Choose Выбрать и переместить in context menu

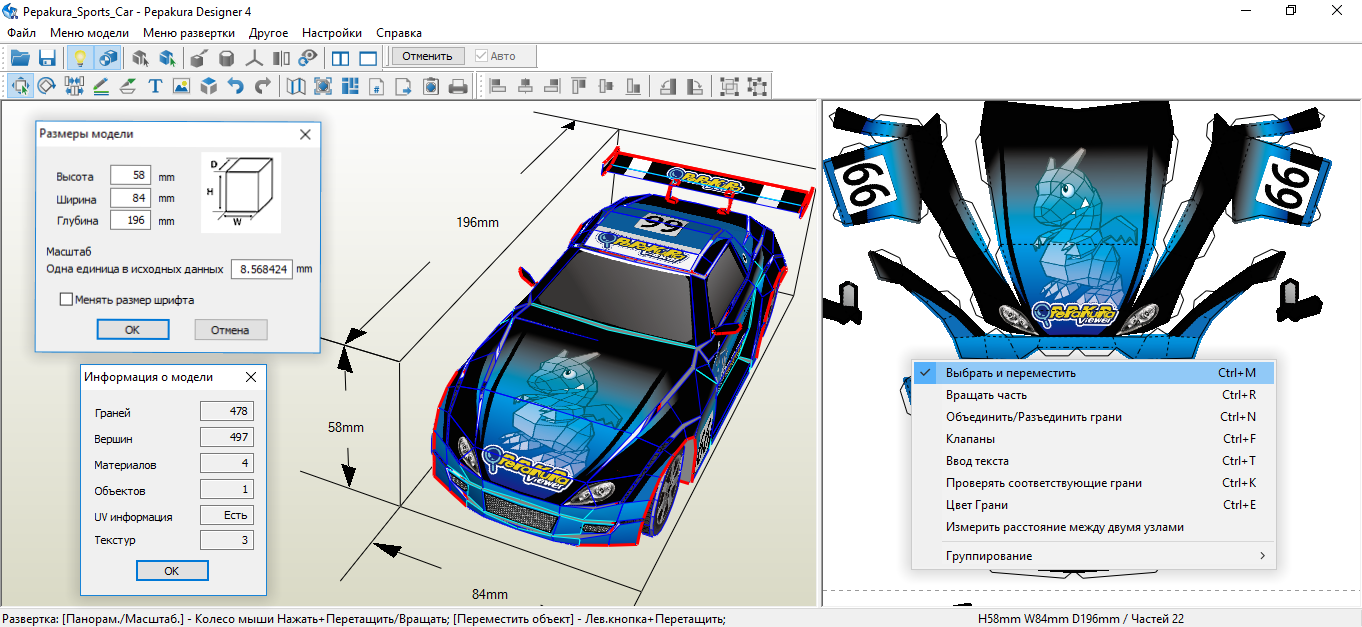[1094, 373]
